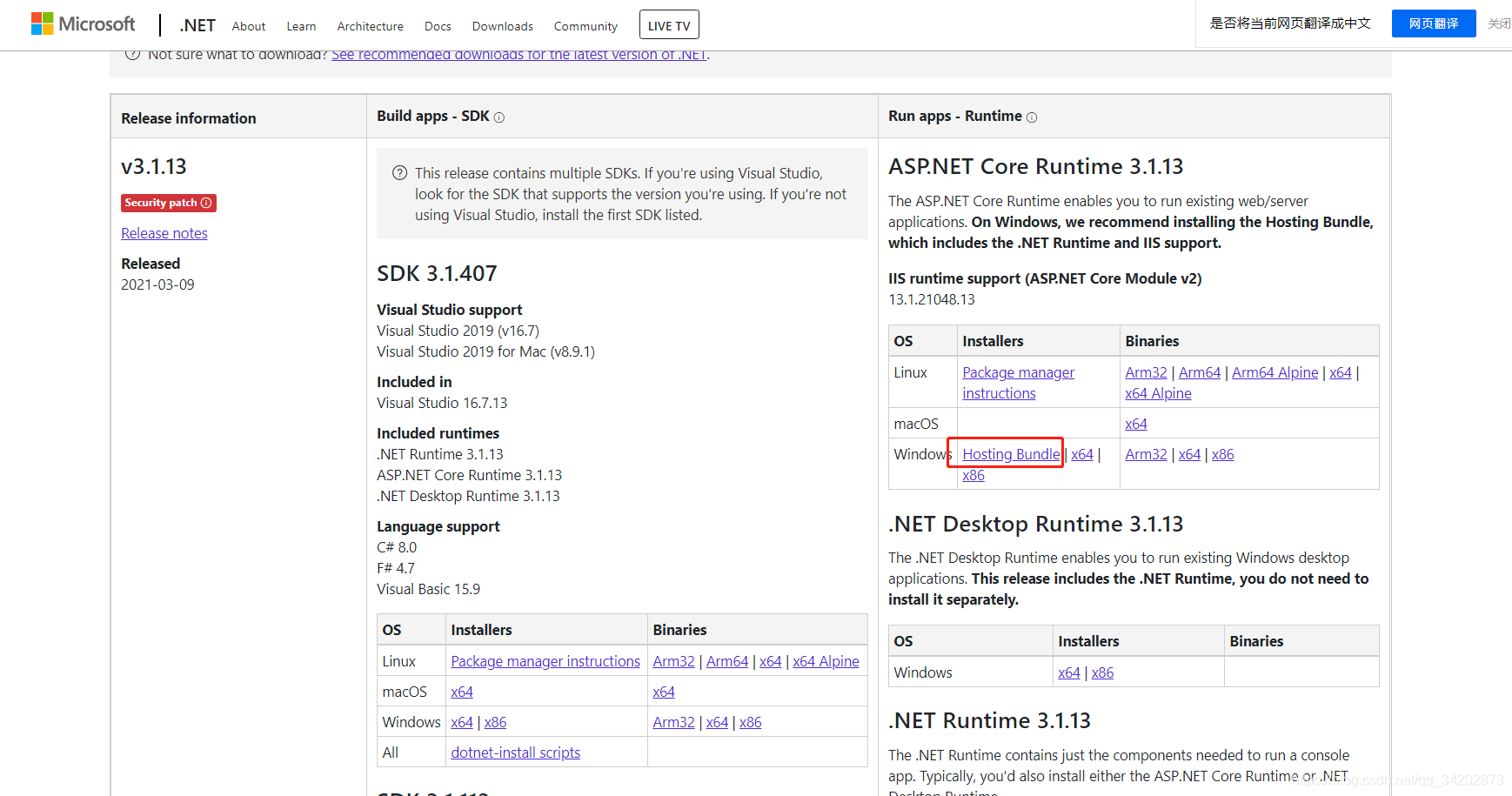This screenshot has width=1512, height=796.
Task: Download ASP.NET Core Windows x86 installer
Action: [x=973, y=475]
